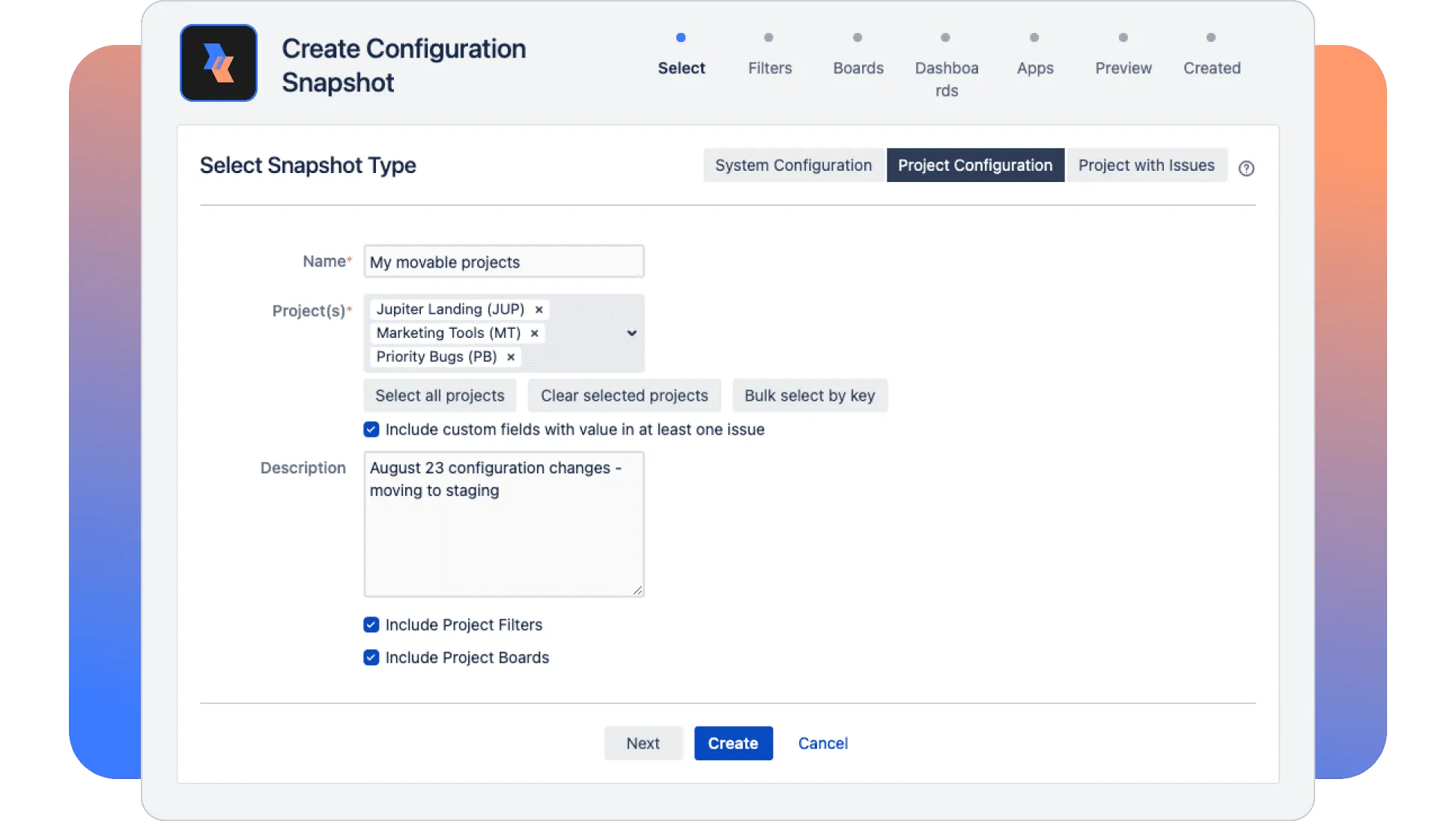Remove Jupiter Landing (JUP) project tag
1456x821 pixels.
(x=539, y=309)
